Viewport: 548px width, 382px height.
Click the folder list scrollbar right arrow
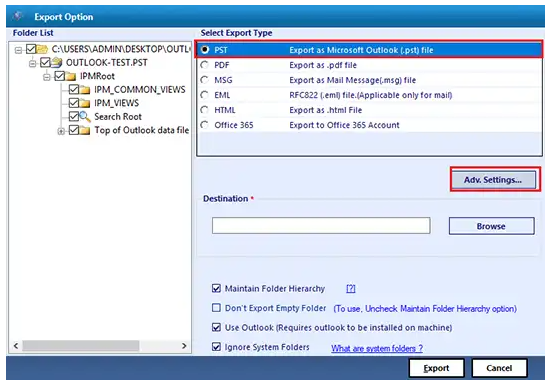(x=184, y=346)
